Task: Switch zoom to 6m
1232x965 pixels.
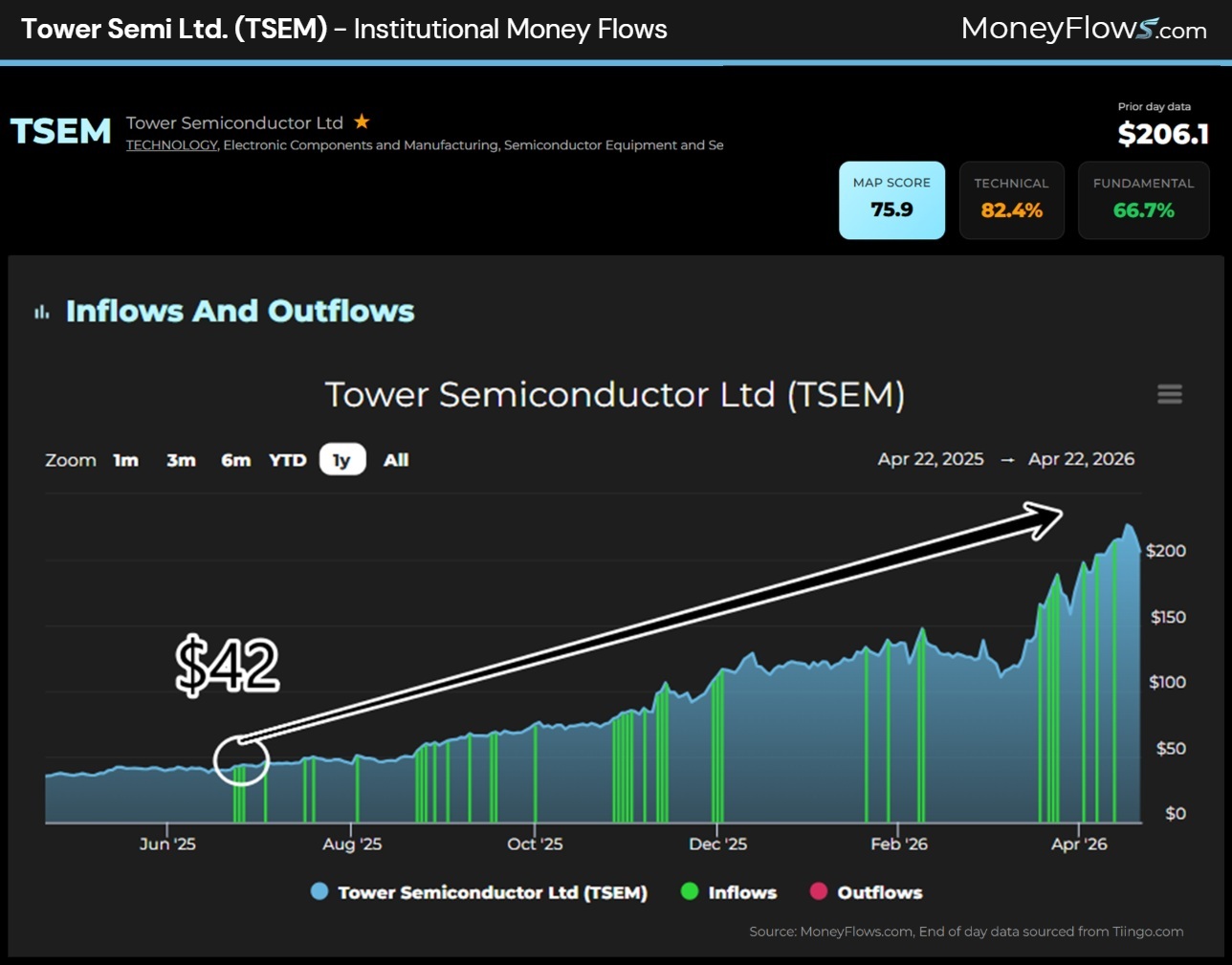Action: [235, 460]
